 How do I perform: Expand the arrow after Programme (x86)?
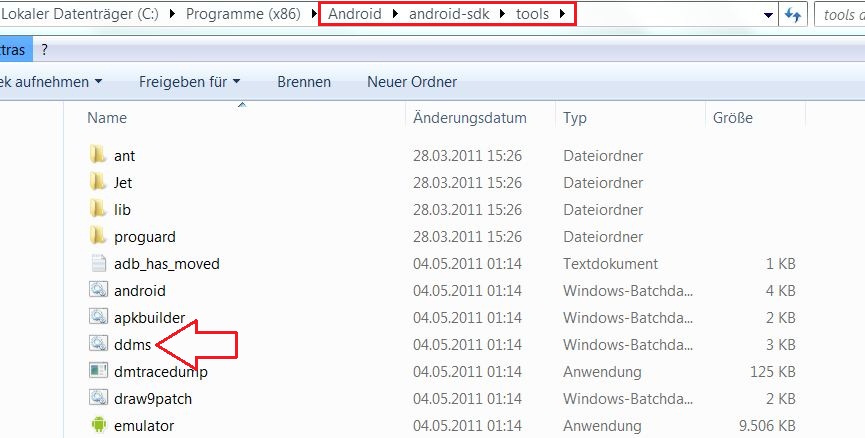click(313, 14)
